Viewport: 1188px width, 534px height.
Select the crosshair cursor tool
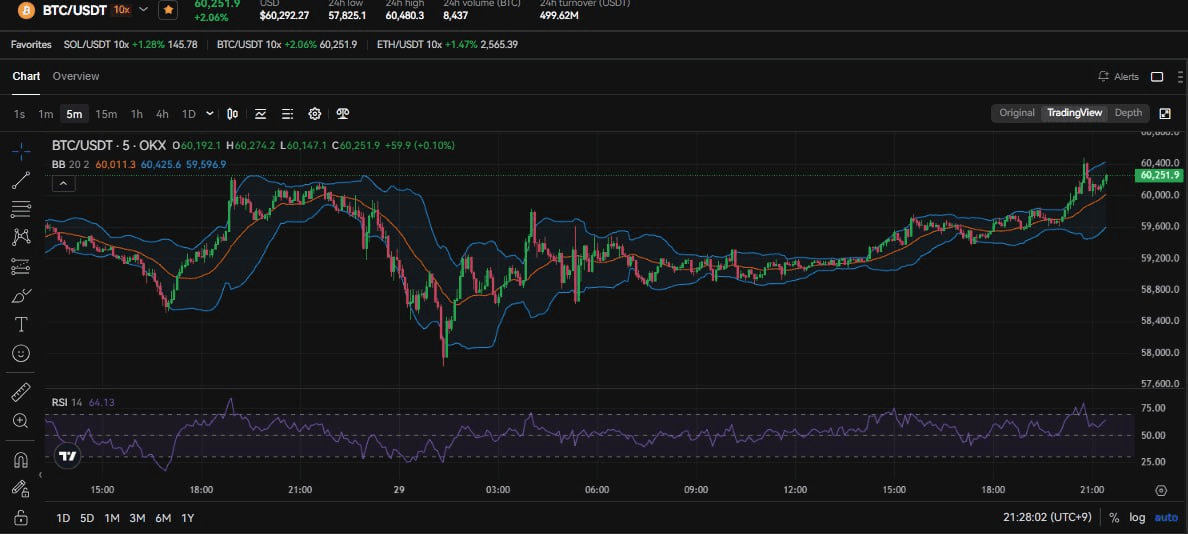coord(21,151)
